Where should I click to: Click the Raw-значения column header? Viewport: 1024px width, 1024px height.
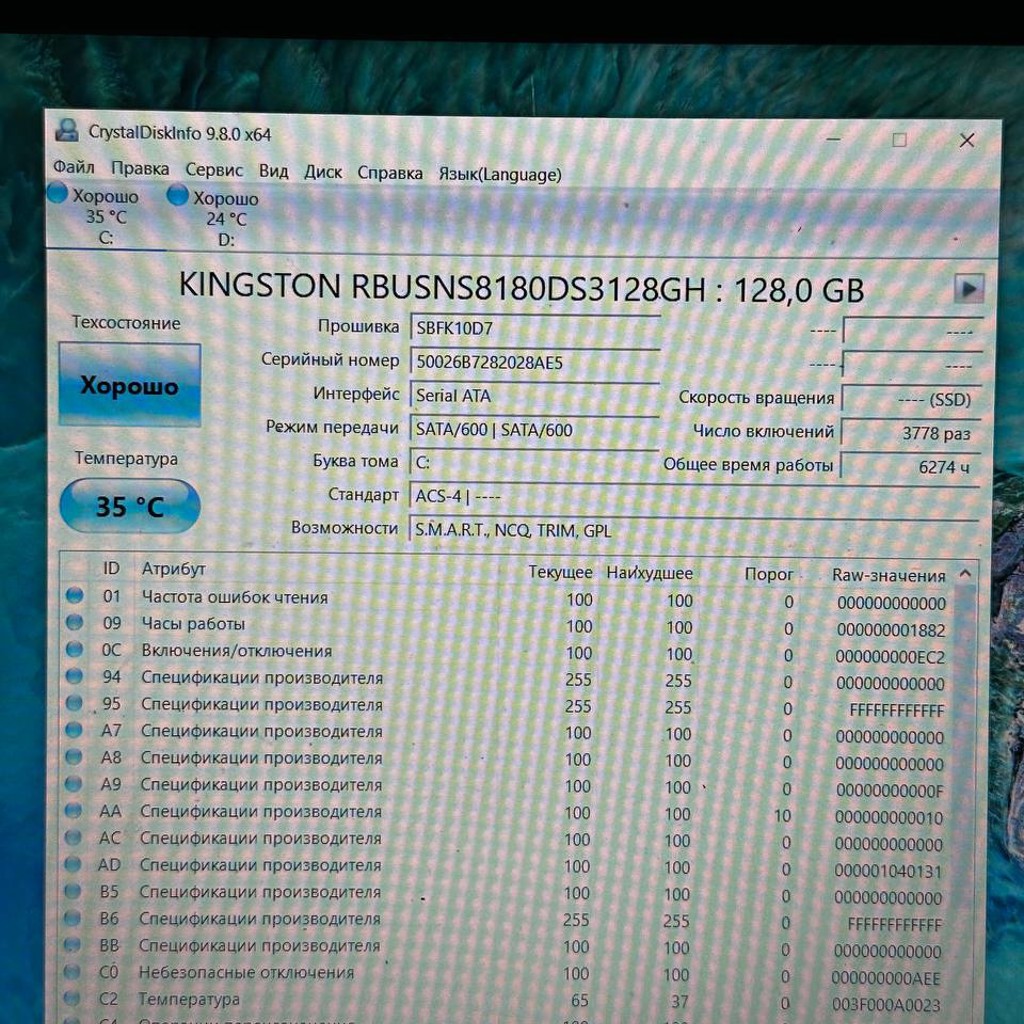coord(888,575)
